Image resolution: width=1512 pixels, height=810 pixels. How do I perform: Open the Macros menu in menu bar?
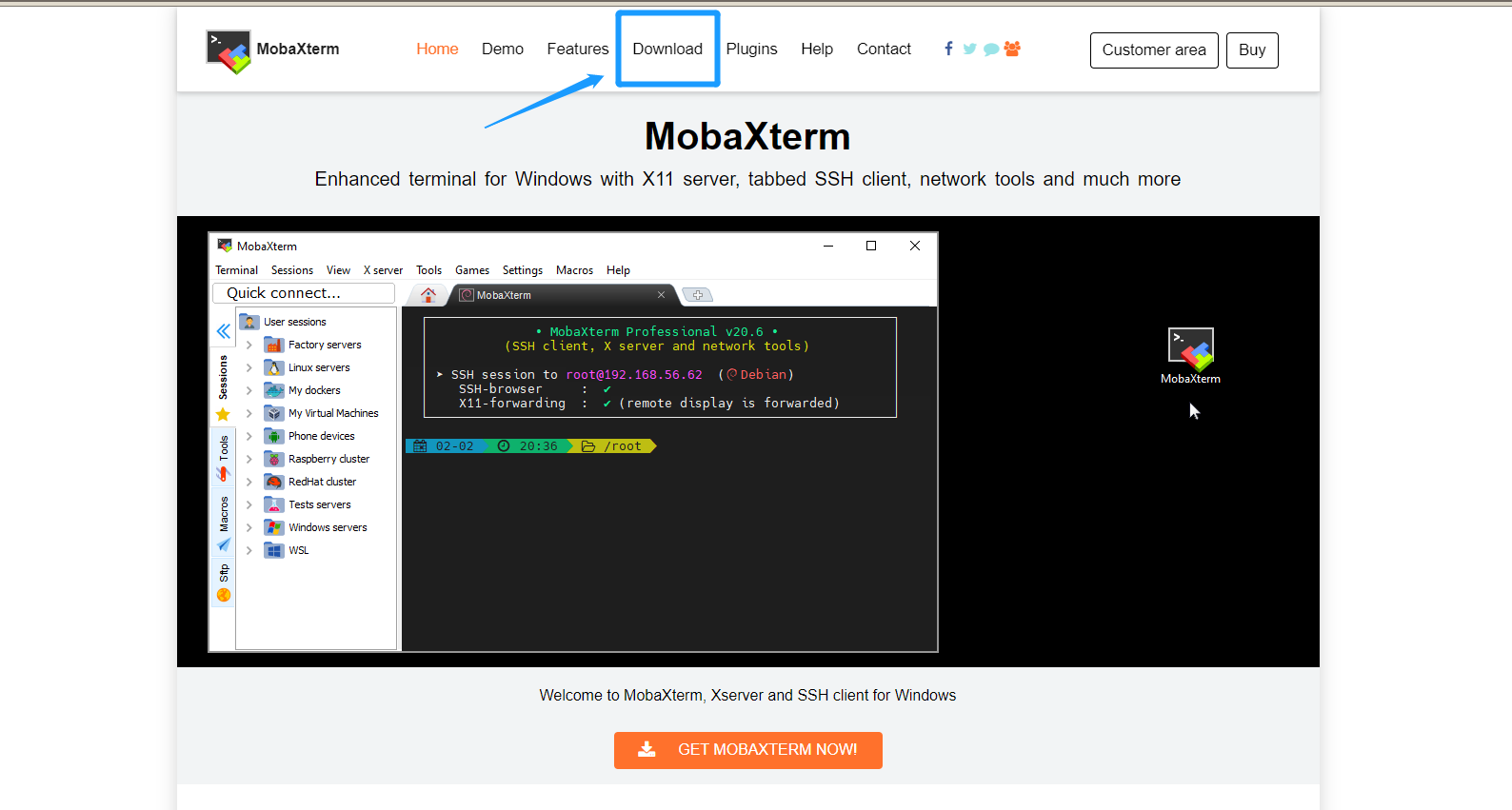(574, 270)
